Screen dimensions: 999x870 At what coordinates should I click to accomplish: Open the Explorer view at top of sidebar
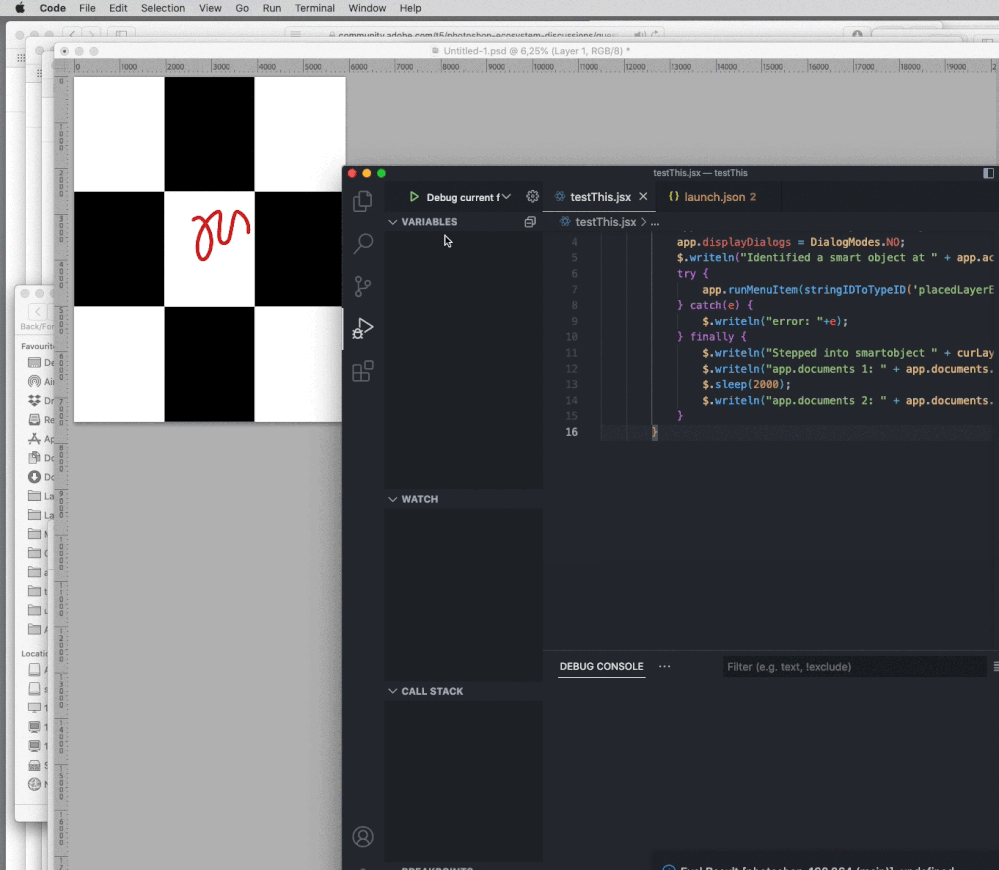[363, 200]
